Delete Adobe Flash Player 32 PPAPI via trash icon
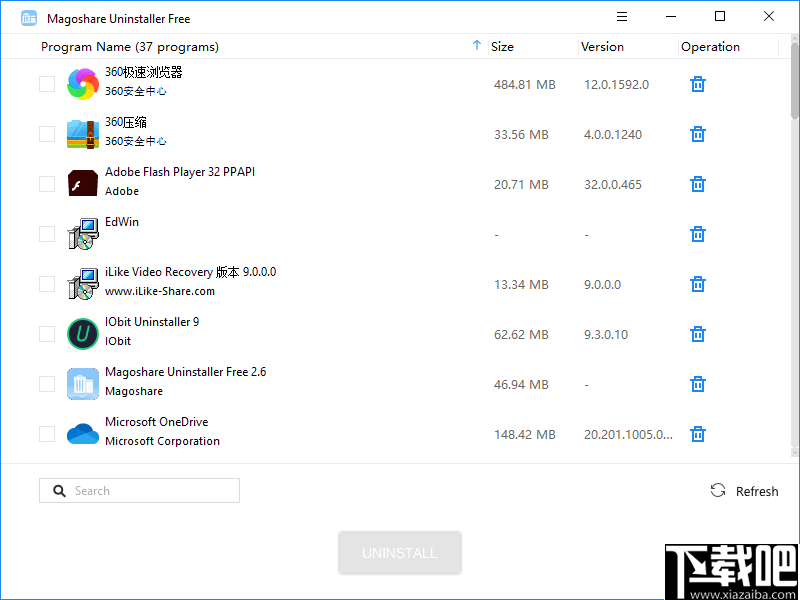The height and width of the screenshot is (600, 800). tap(697, 184)
